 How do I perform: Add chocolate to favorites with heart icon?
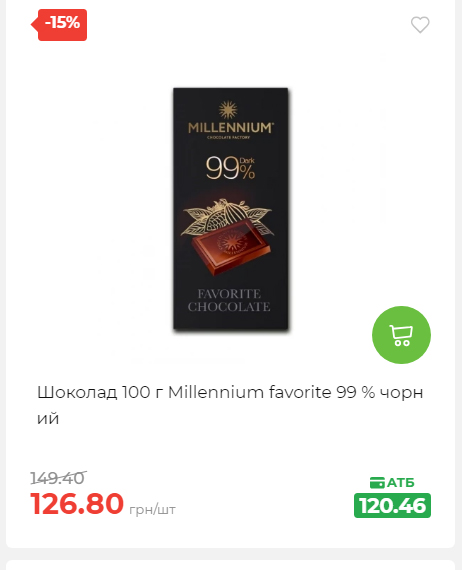(420, 25)
